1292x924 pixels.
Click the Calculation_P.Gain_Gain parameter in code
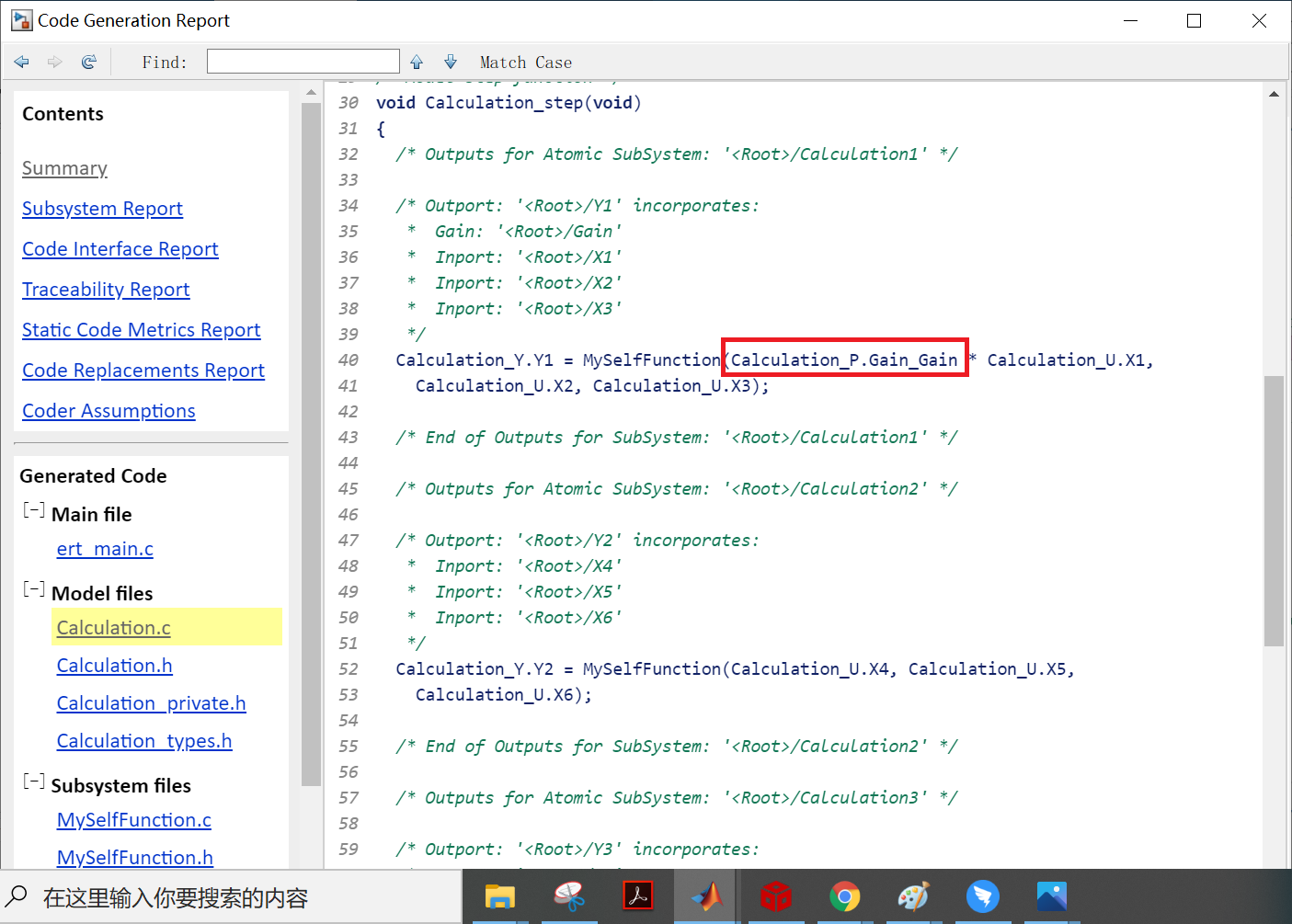click(844, 359)
